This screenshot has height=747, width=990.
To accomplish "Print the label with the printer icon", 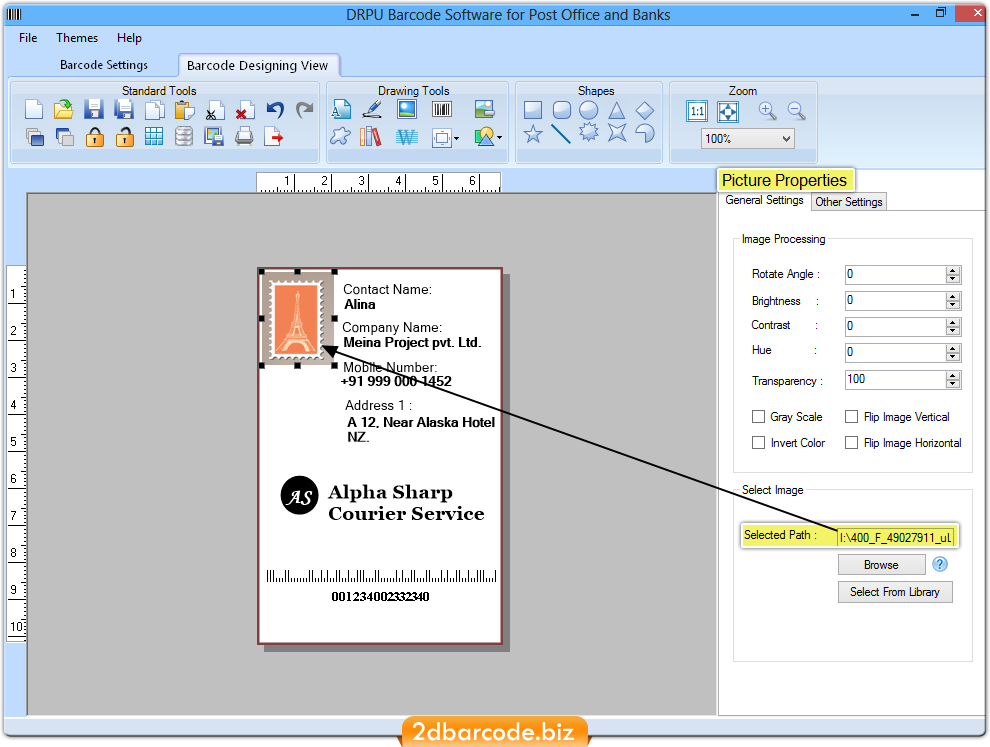I will point(244,136).
